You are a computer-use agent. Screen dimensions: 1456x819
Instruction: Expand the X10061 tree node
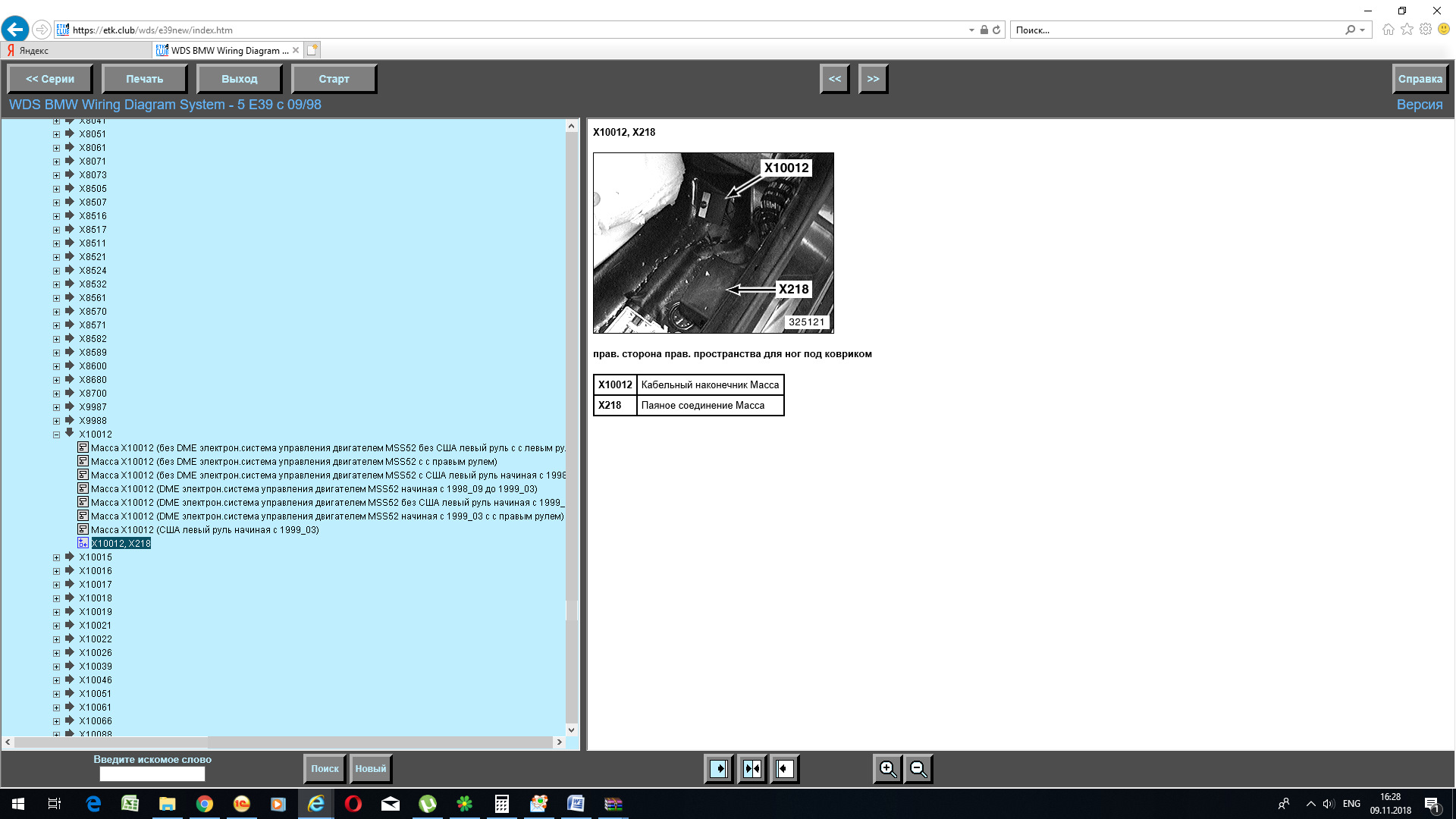57,708
